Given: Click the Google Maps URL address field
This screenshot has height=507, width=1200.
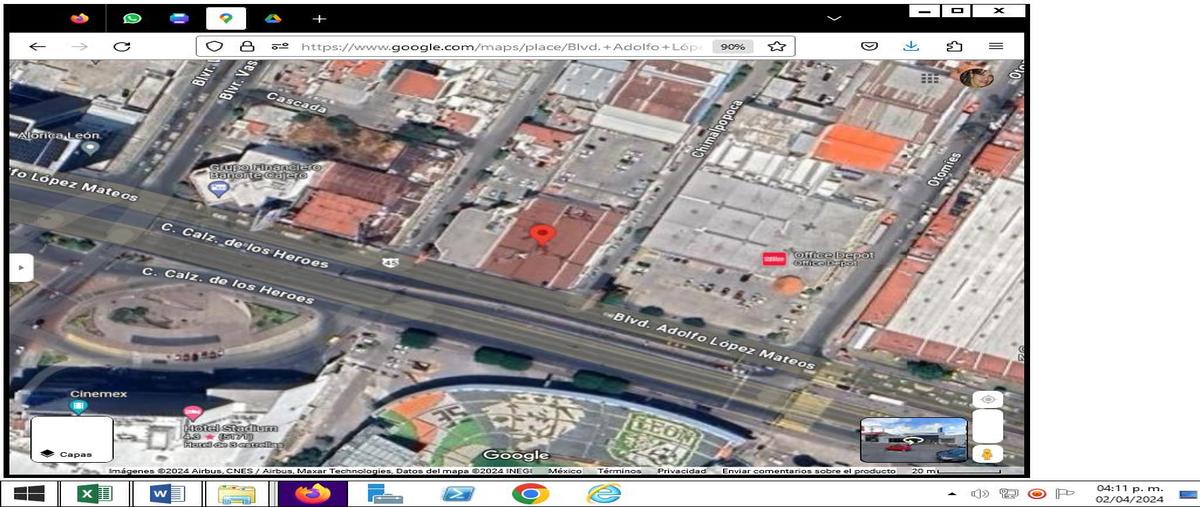Looking at the screenshot, I should point(500,46).
